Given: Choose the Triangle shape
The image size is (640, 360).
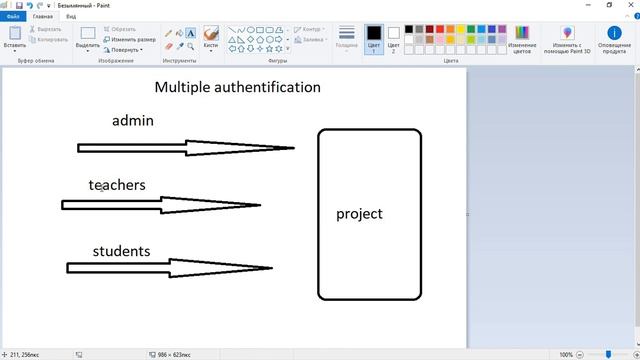Looking at the screenshot, I should pyautogui.click(x=231, y=40).
